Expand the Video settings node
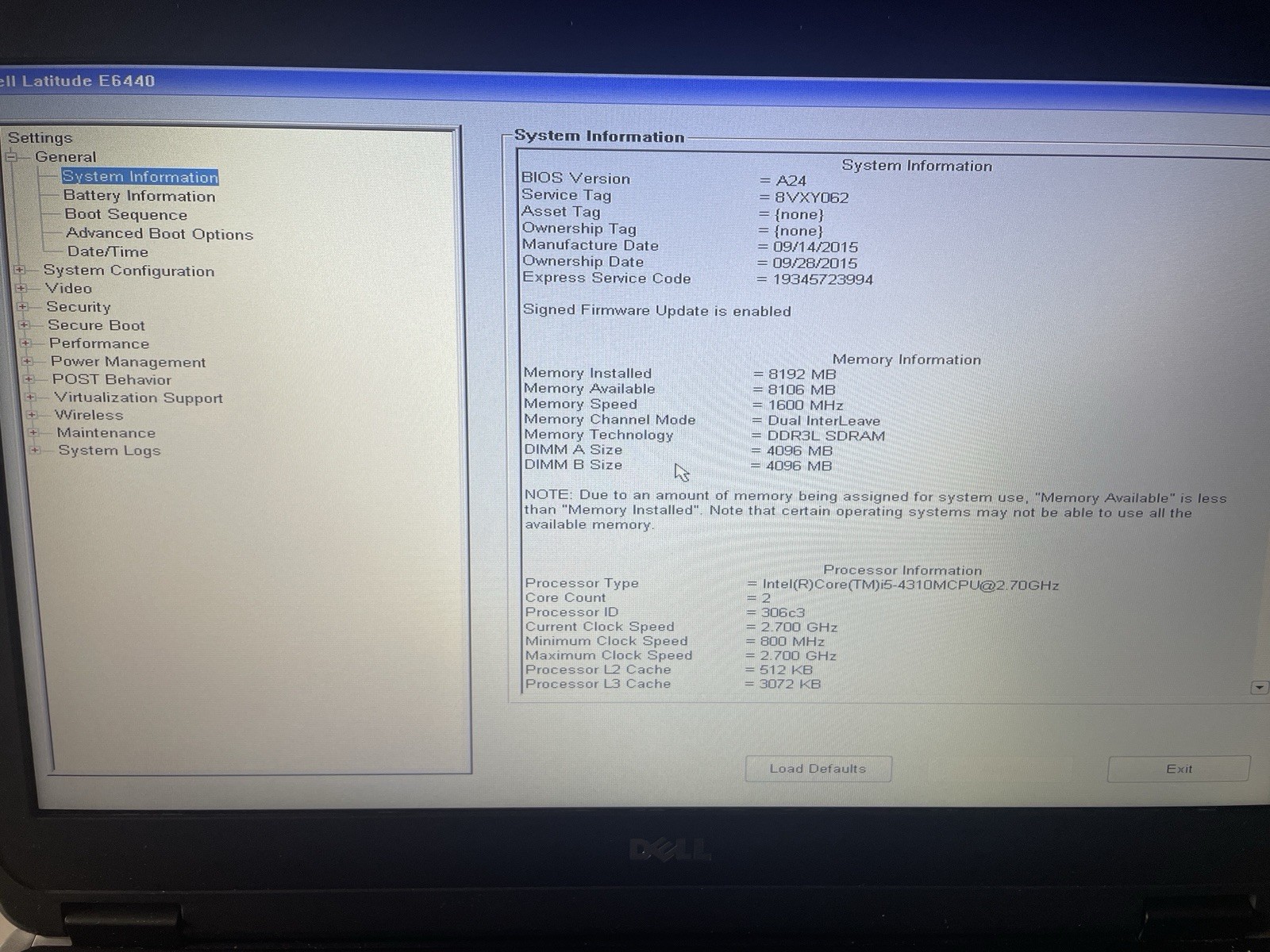The height and width of the screenshot is (952, 1270). pos(21,289)
